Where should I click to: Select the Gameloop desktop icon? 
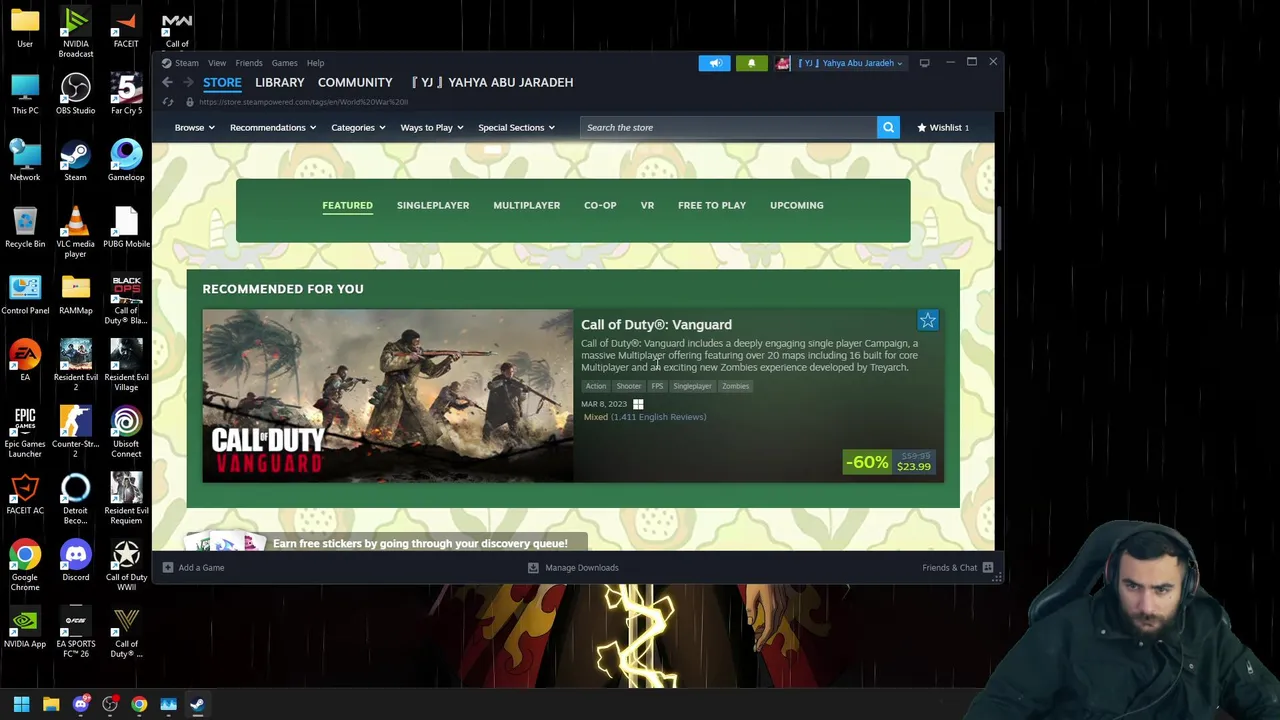click(126, 161)
